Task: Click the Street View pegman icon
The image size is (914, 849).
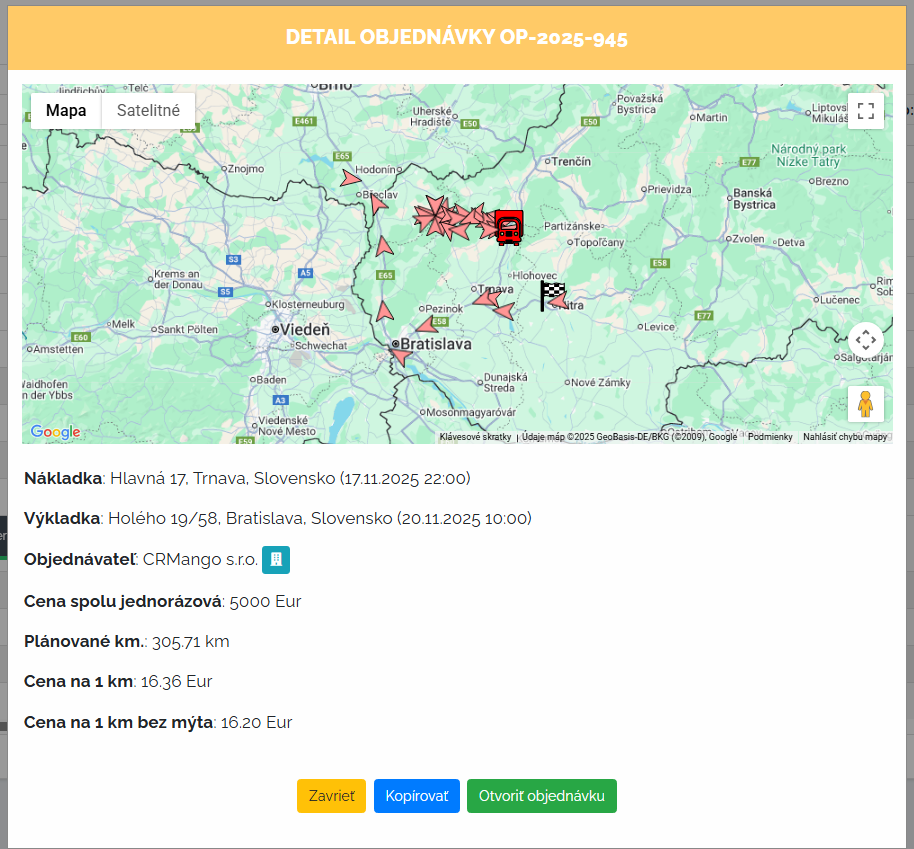Action: (865, 404)
